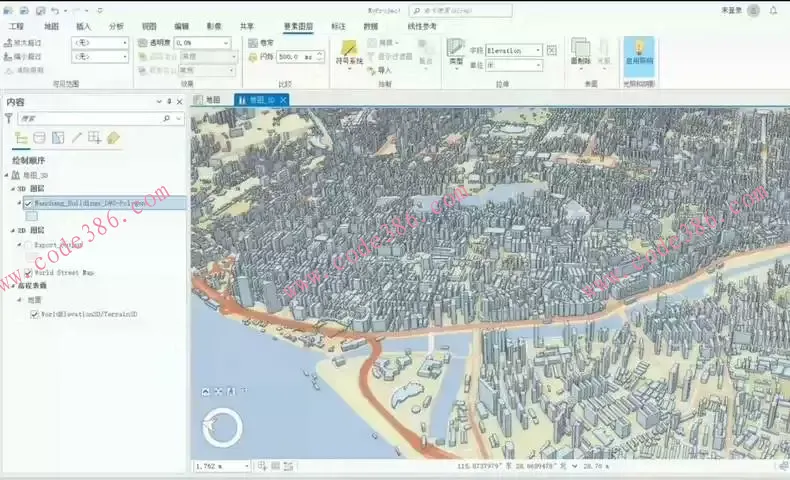Uncheck the Nanchang_Buildings layer checkbox
The image size is (790, 480).
[x=28, y=203]
